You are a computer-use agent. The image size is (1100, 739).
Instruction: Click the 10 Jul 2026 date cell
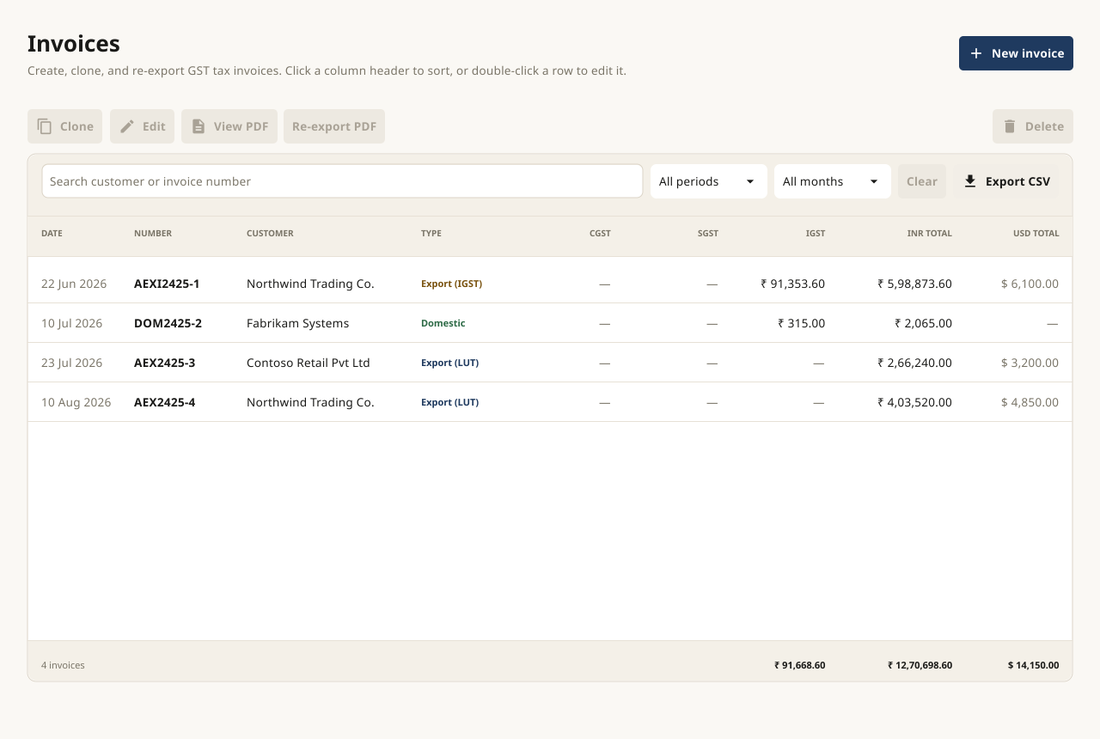pos(72,323)
